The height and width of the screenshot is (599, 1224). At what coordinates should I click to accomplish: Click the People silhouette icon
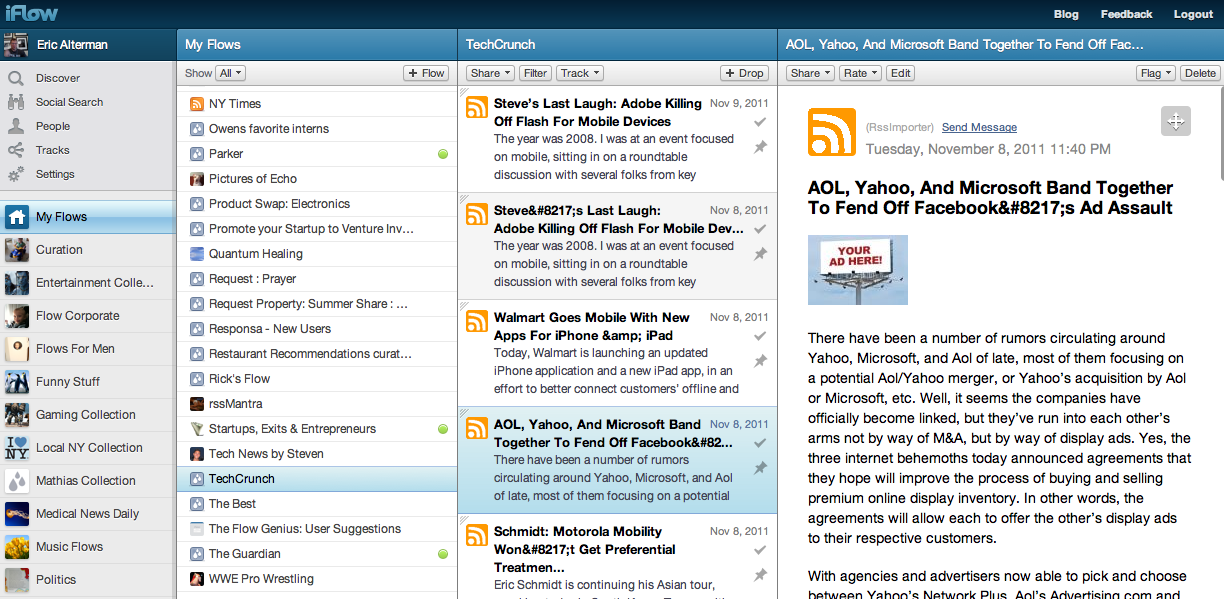tap(16, 126)
